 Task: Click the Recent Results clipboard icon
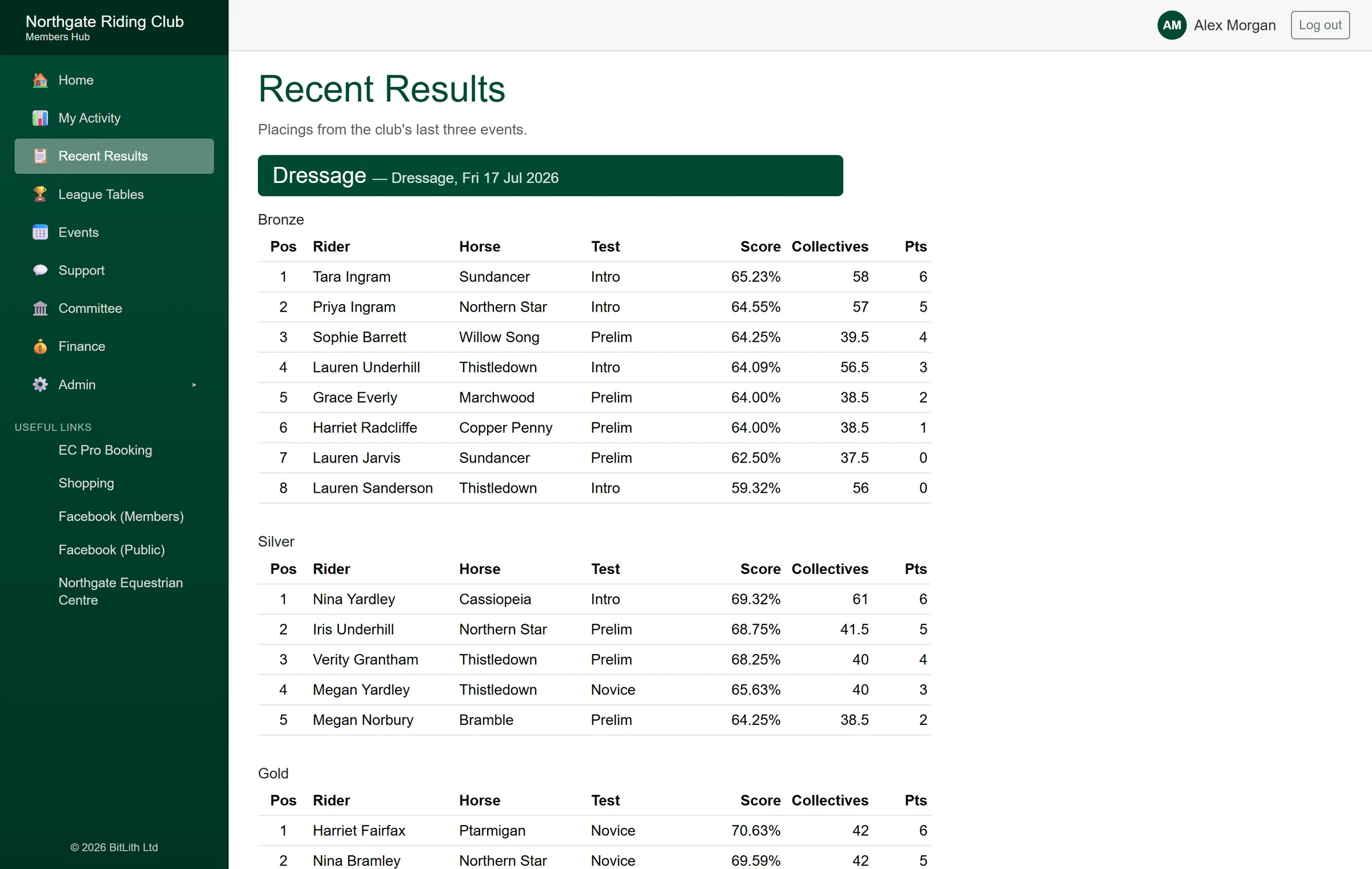point(40,156)
